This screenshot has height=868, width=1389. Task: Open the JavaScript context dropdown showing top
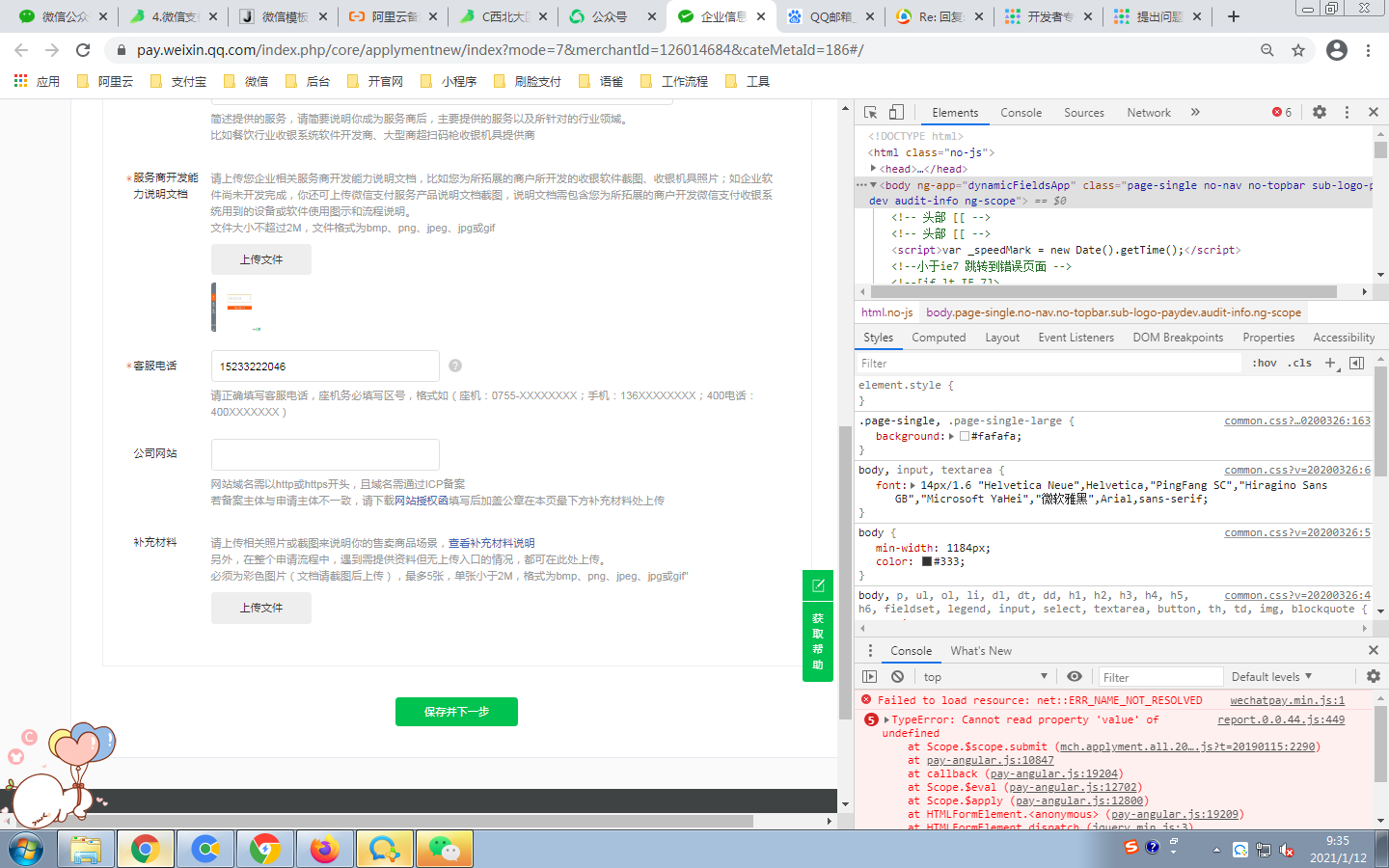[x=985, y=677]
